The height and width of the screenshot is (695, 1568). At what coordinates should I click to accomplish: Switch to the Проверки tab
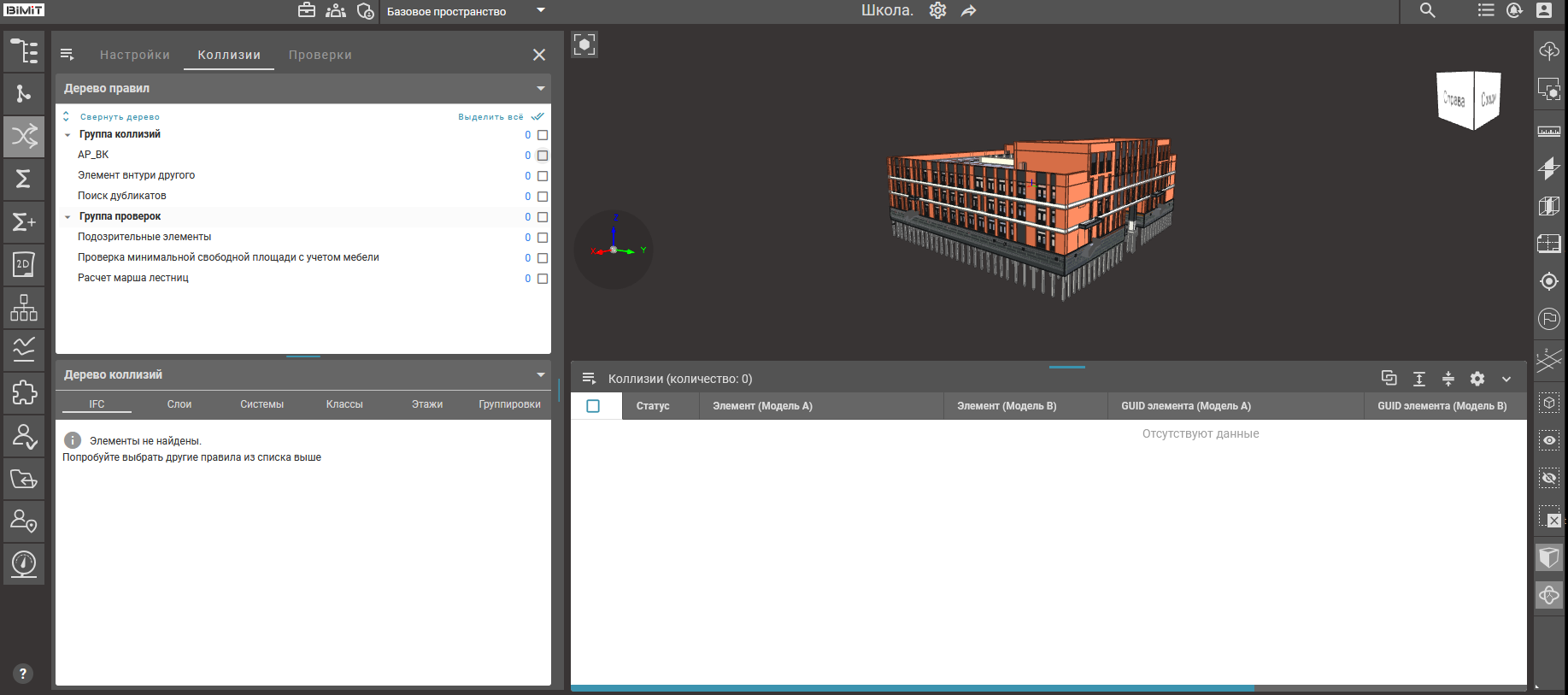320,55
